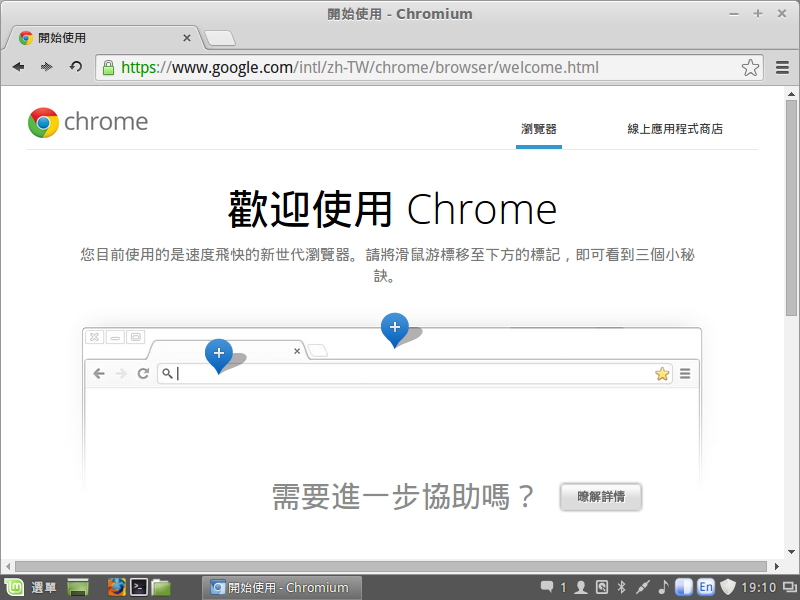Open the En input method indicator

coord(706,587)
